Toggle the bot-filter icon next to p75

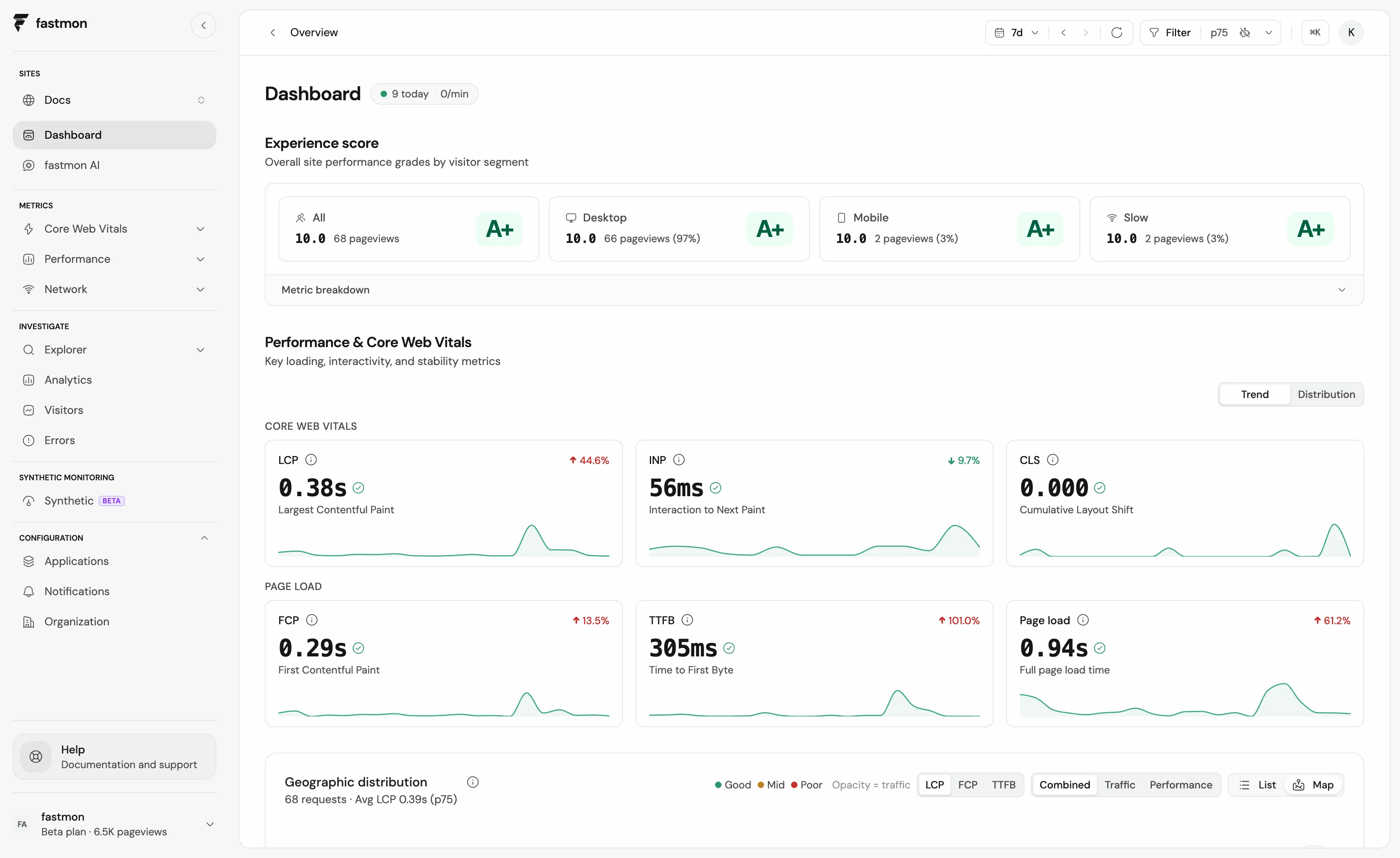pyautogui.click(x=1245, y=32)
